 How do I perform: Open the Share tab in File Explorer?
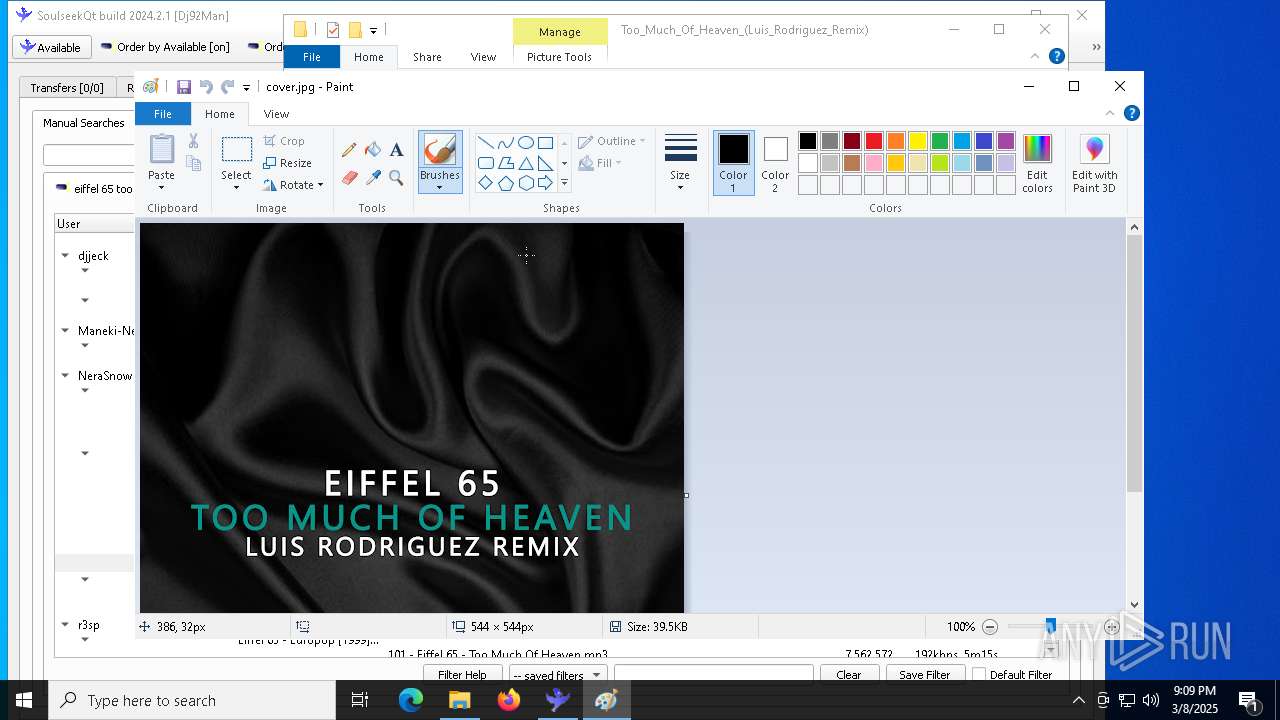click(427, 57)
